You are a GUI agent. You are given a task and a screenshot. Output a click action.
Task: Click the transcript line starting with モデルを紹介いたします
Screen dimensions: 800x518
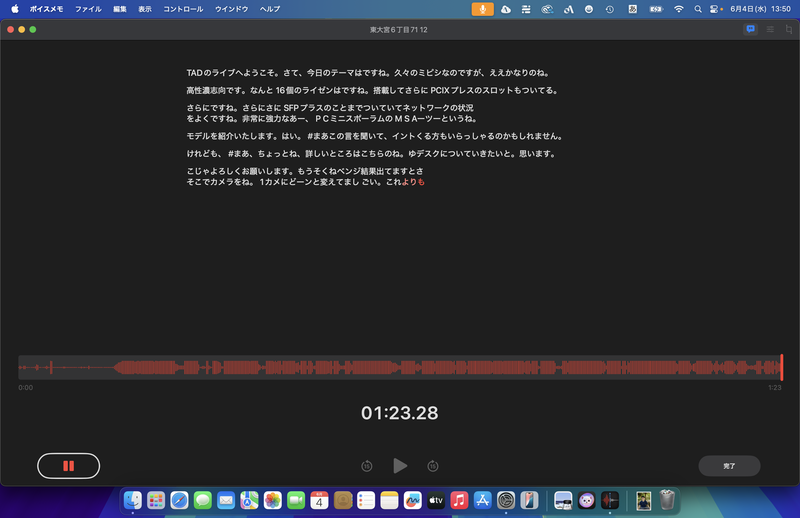pos(374,136)
